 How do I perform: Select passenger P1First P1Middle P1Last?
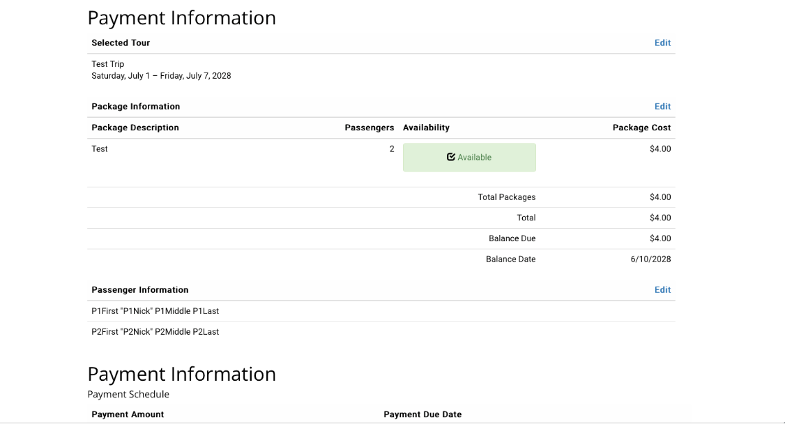[x=155, y=311]
